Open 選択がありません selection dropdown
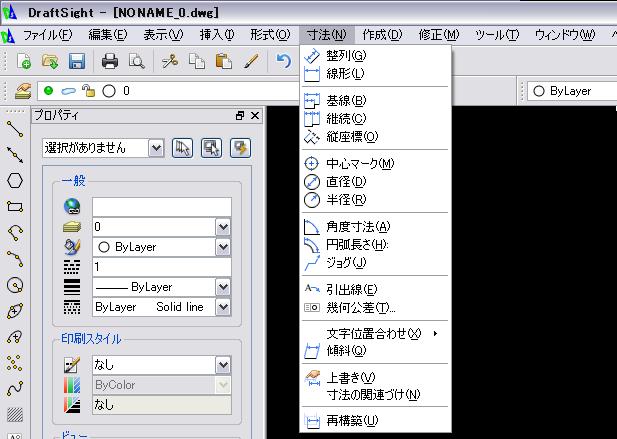 (156, 148)
